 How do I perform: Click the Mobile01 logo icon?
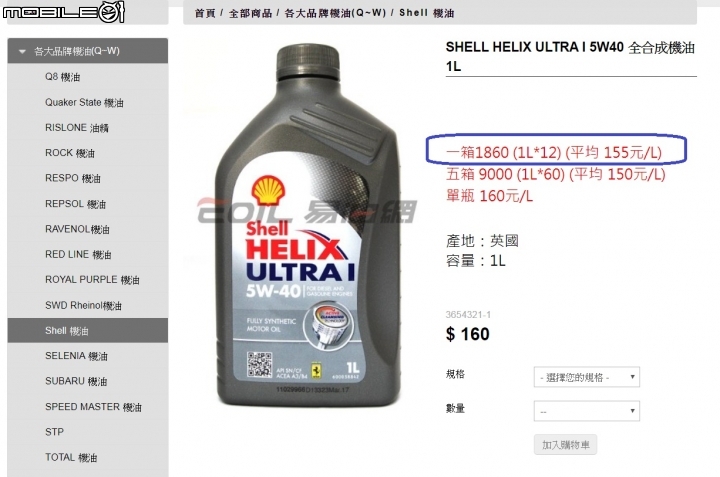(63, 11)
